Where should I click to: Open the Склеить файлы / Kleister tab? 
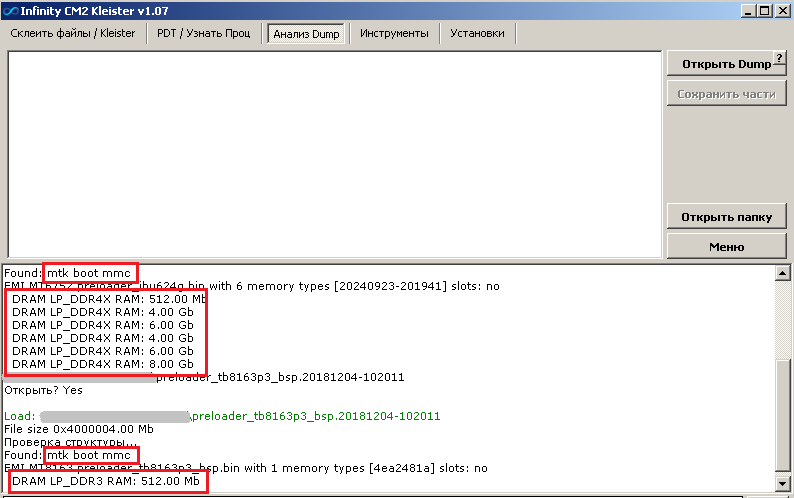pyautogui.click(x=73, y=33)
